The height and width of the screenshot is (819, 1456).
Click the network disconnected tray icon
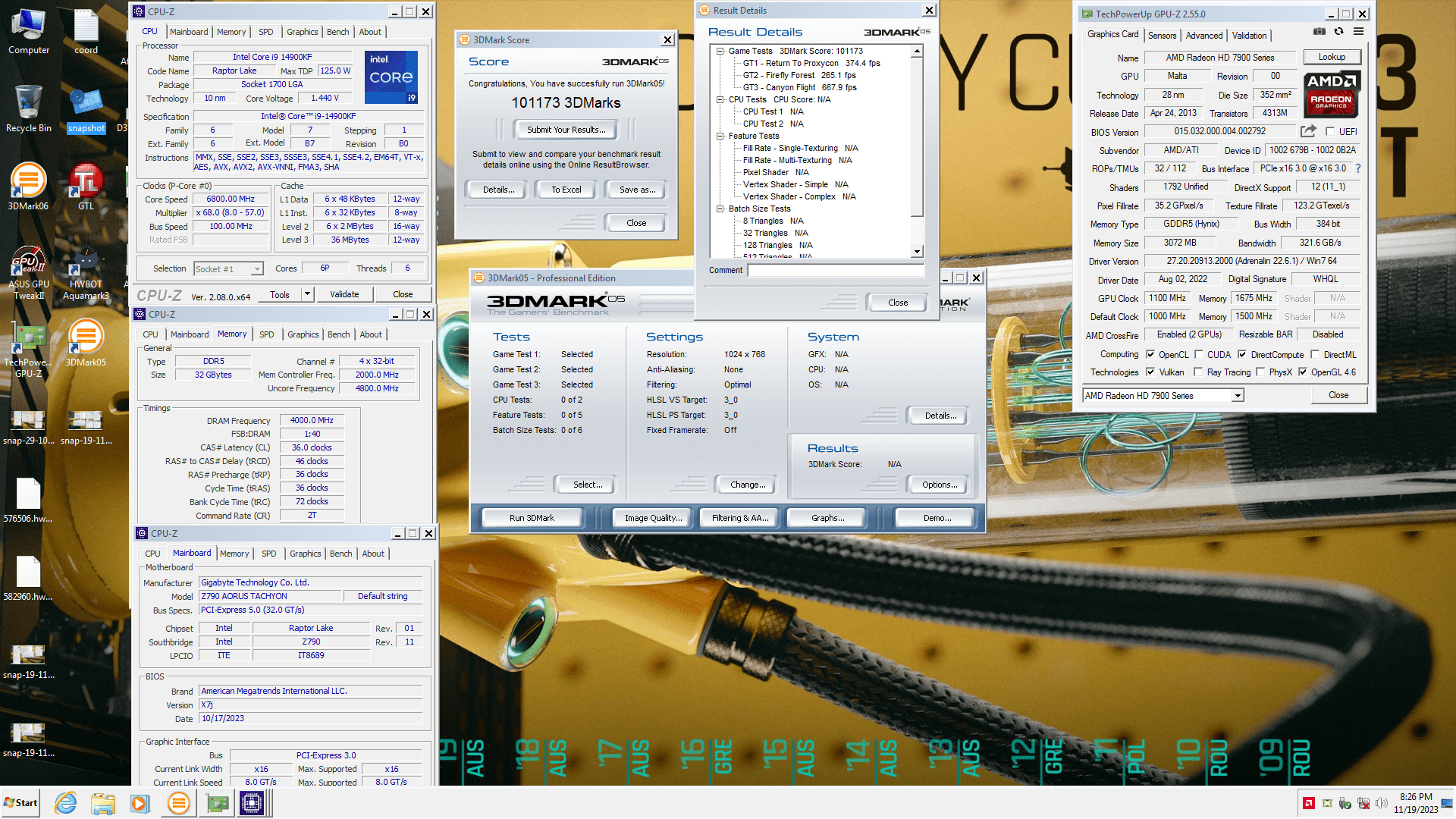point(1363,803)
